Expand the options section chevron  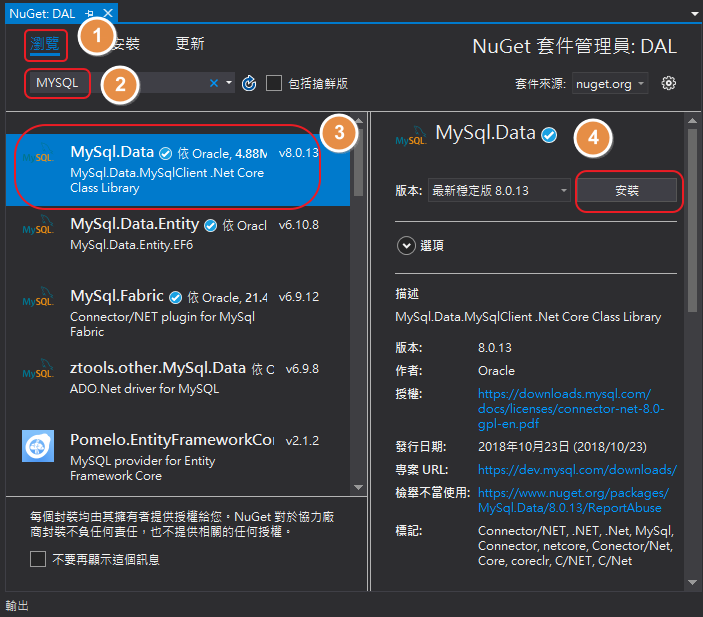[406, 246]
